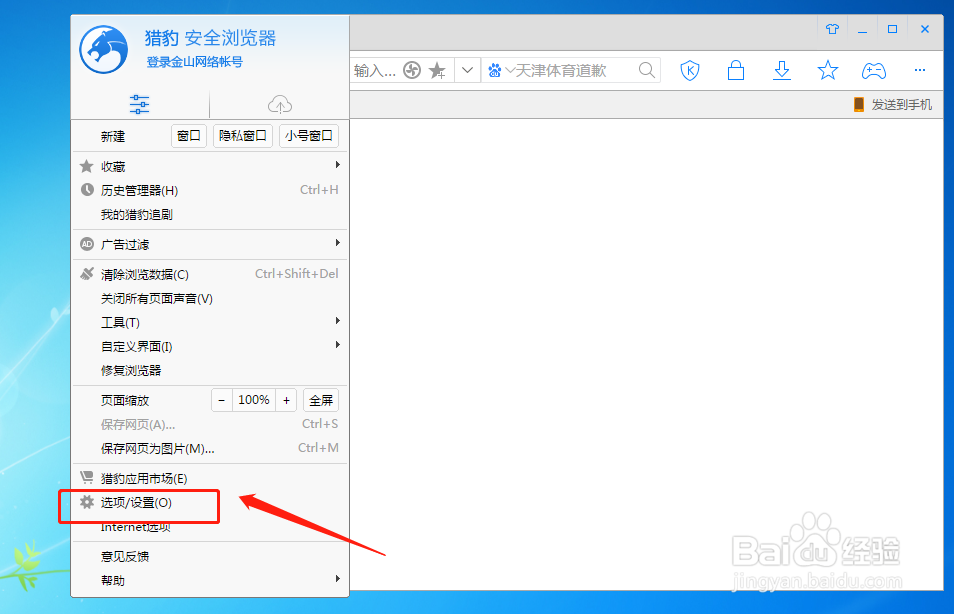Image resolution: width=954 pixels, height=614 pixels.
Task: Click the magnifier search icon
Action: pyautogui.click(x=647, y=70)
